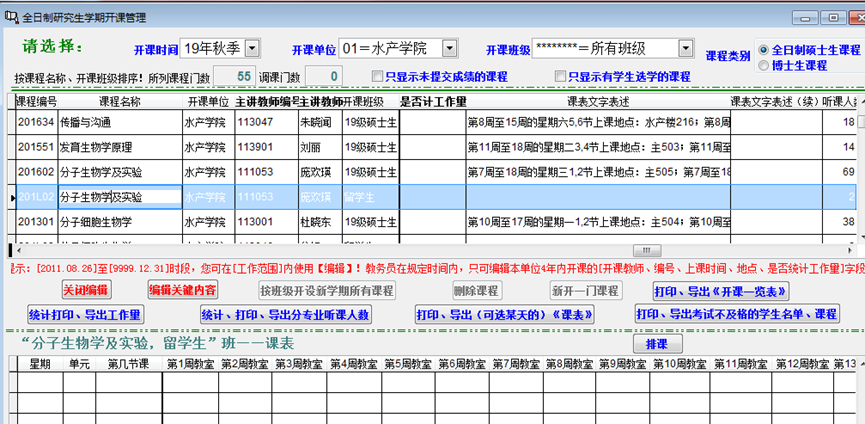Click the 编辑关键内容 button
865x424 pixels.
(182, 290)
